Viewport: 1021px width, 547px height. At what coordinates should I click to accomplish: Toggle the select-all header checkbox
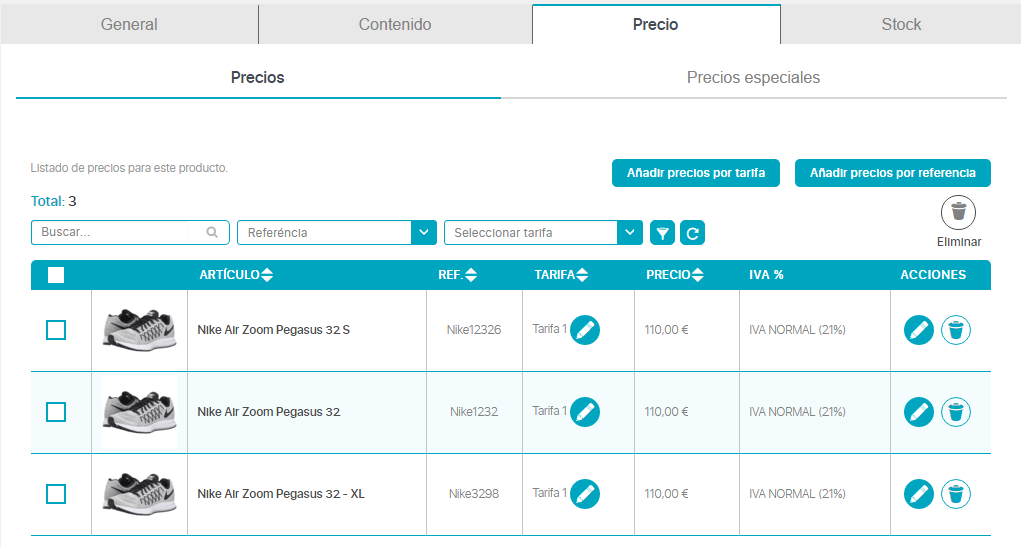coord(56,275)
